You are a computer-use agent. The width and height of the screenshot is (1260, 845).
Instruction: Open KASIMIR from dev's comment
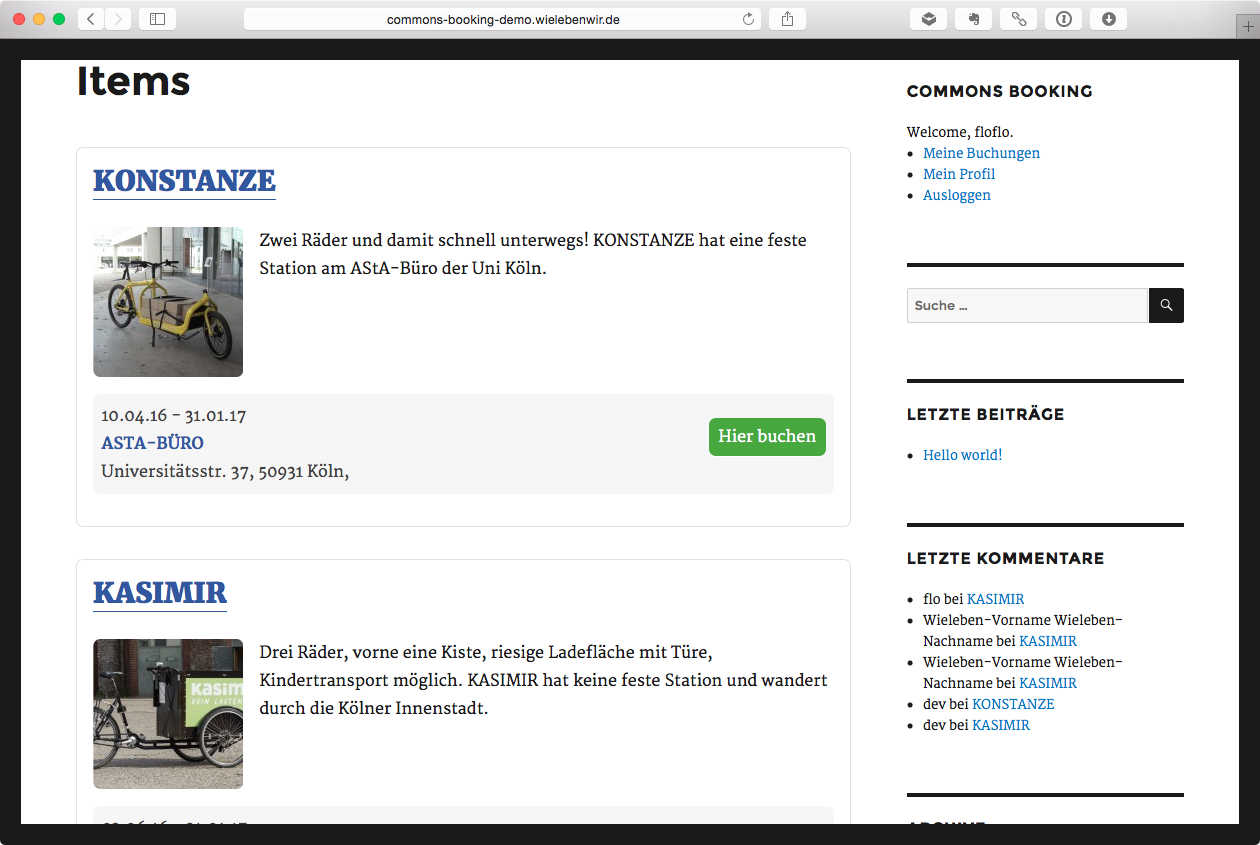point(1001,725)
